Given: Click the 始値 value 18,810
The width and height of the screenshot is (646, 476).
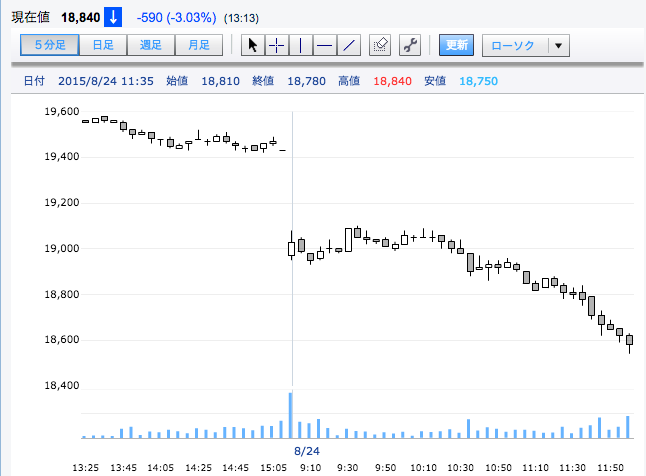Looking at the screenshot, I should click(220, 81).
